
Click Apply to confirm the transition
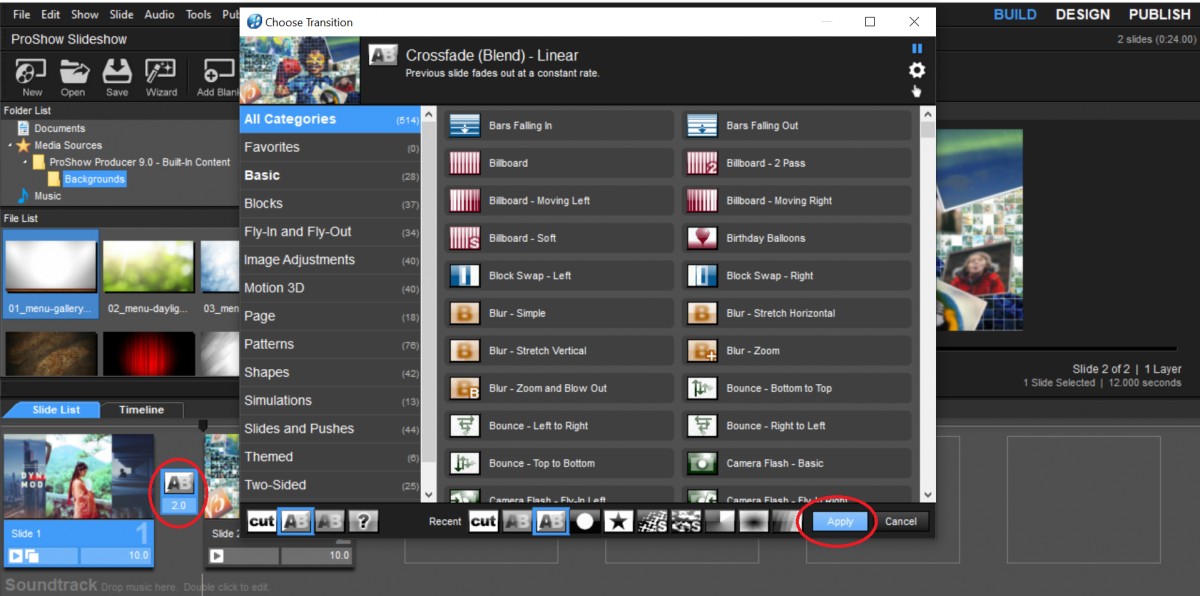[x=840, y=521]
